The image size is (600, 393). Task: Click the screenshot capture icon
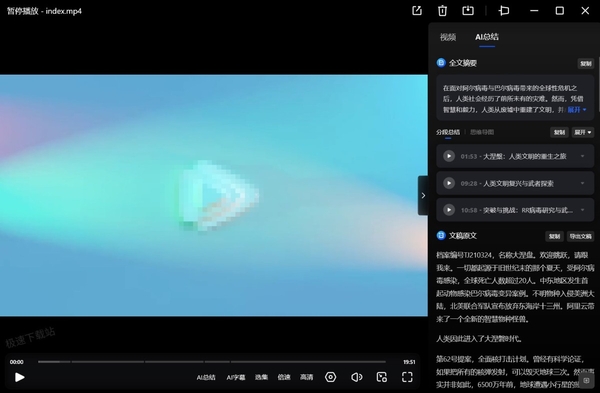(x=382, y=377)
